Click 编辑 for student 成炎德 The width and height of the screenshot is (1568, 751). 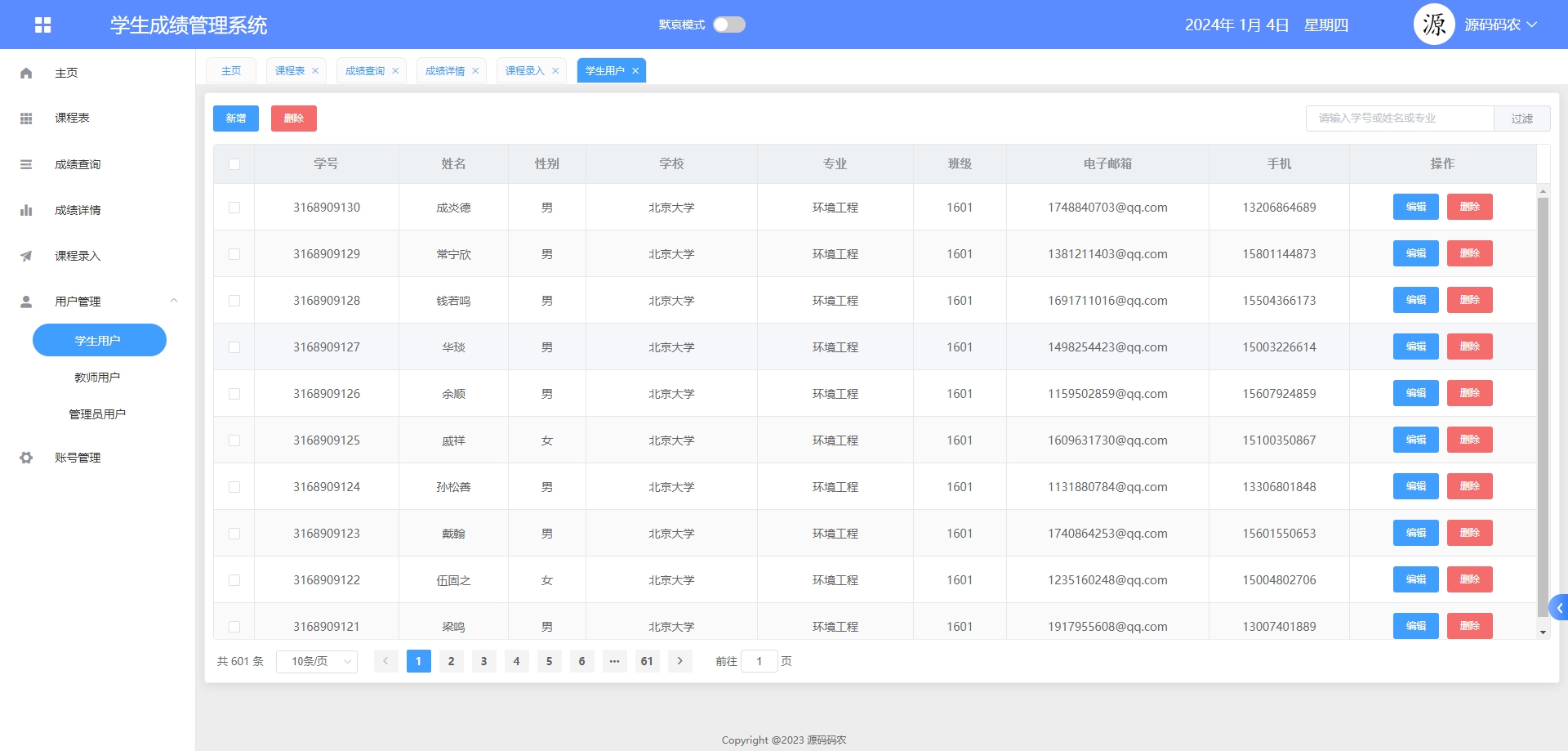click(1416, 207)
